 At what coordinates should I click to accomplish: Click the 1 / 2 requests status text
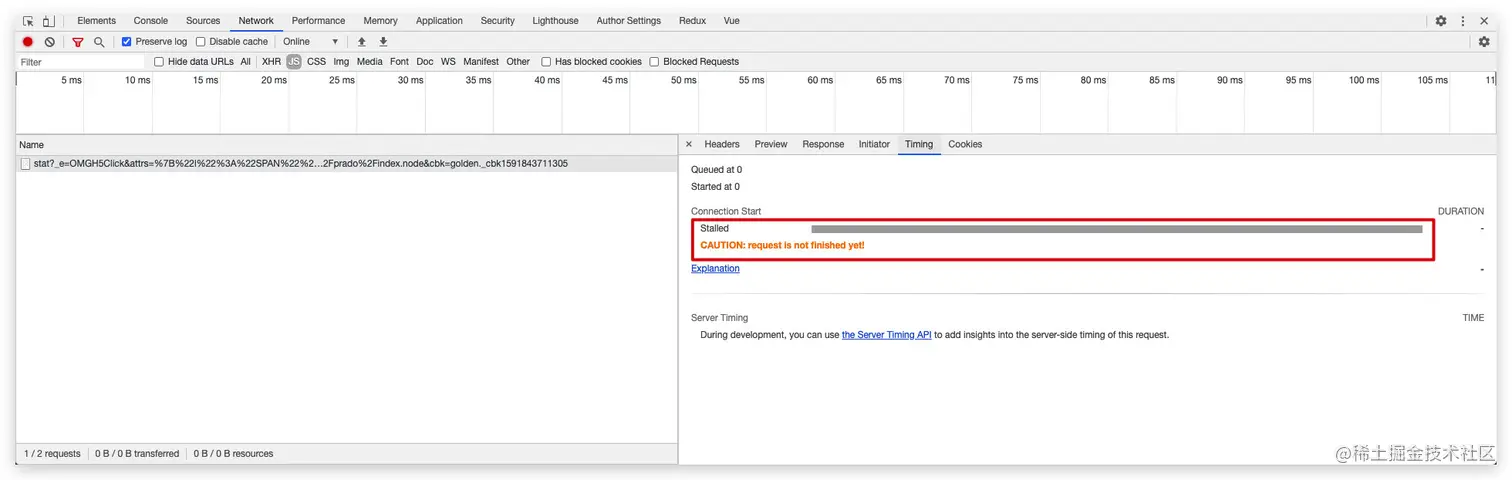coord(52,454)
